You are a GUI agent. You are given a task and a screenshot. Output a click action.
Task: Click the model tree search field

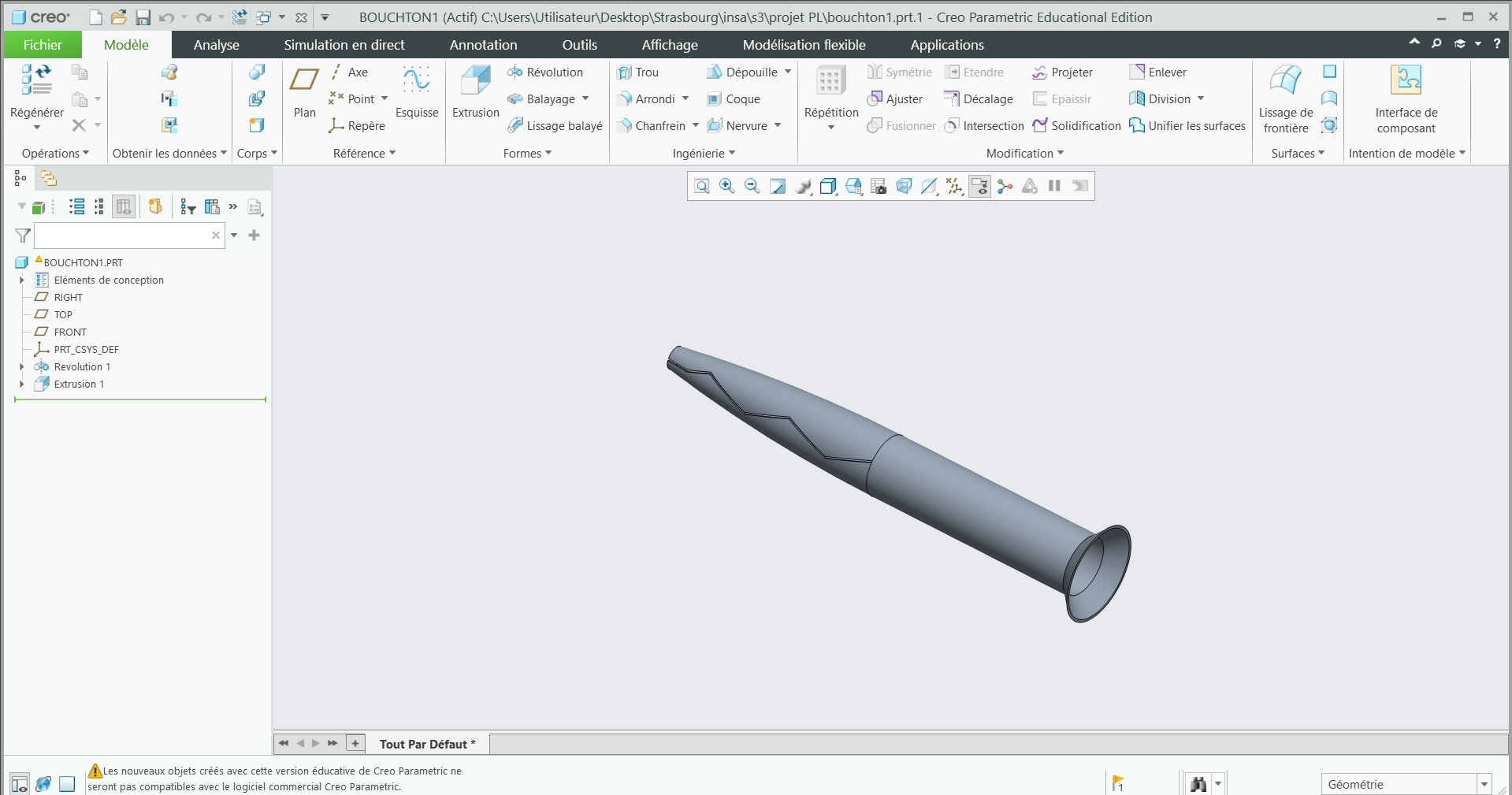(x=123, y=236)
